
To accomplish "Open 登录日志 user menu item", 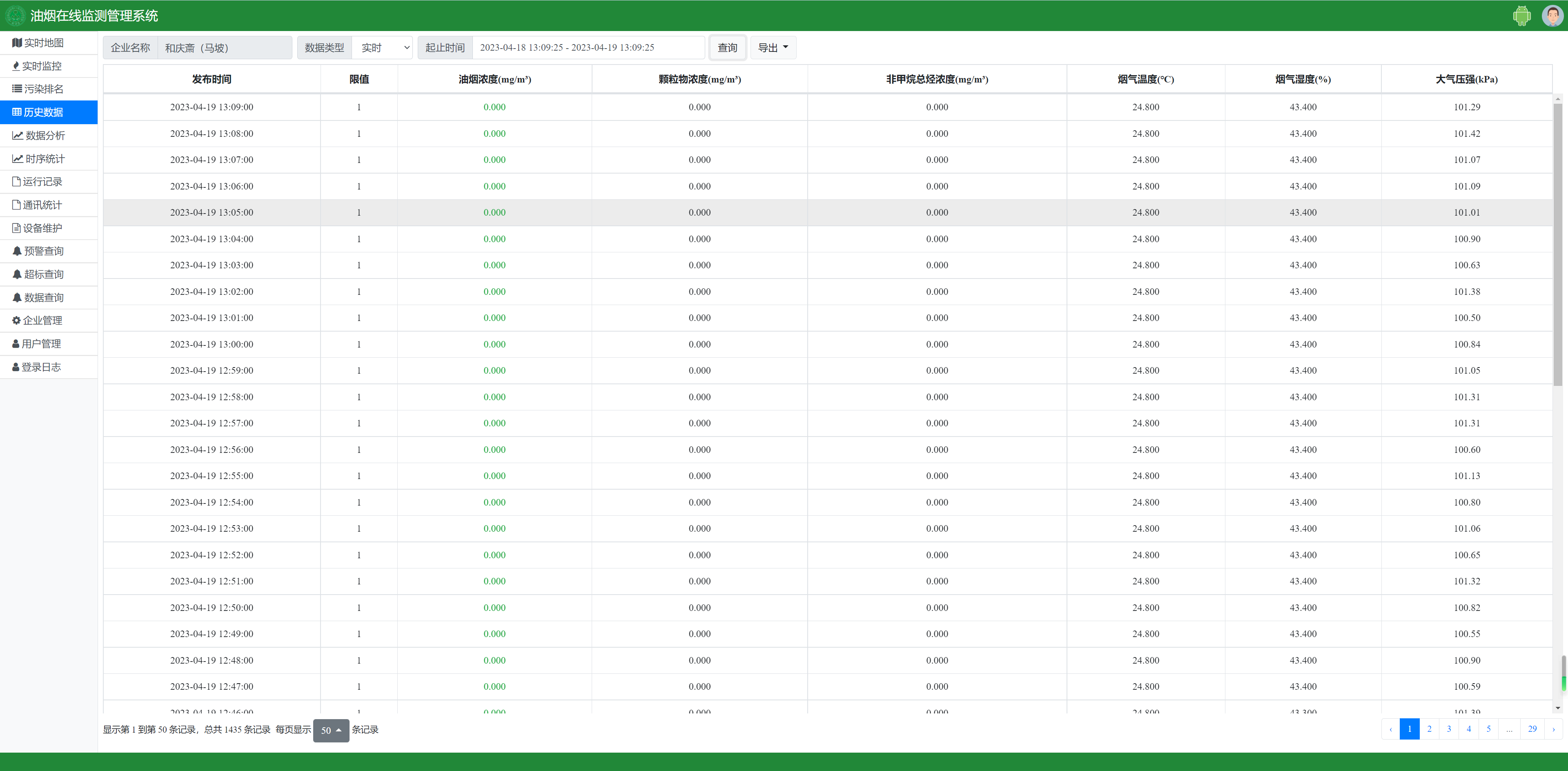I will point(38,367).
